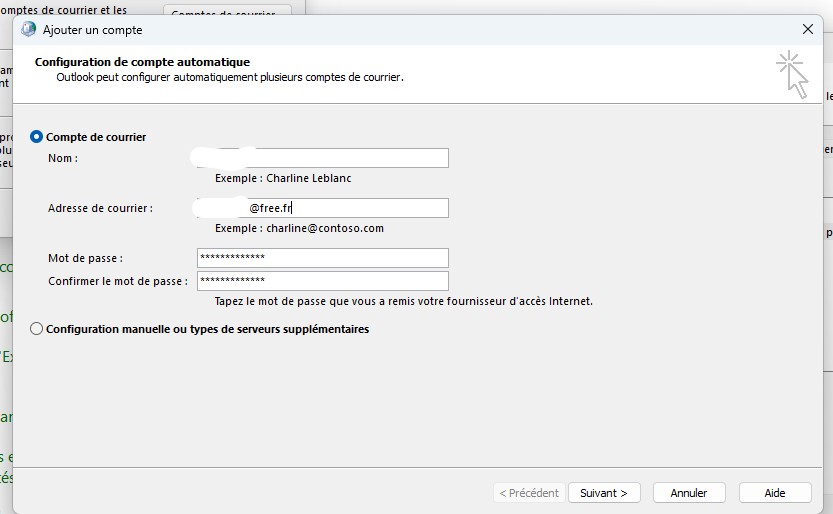The height and width of the screenshot is (514, 833).
Task: Click the 'Mot de passe :' label
Action: point(86,258)
